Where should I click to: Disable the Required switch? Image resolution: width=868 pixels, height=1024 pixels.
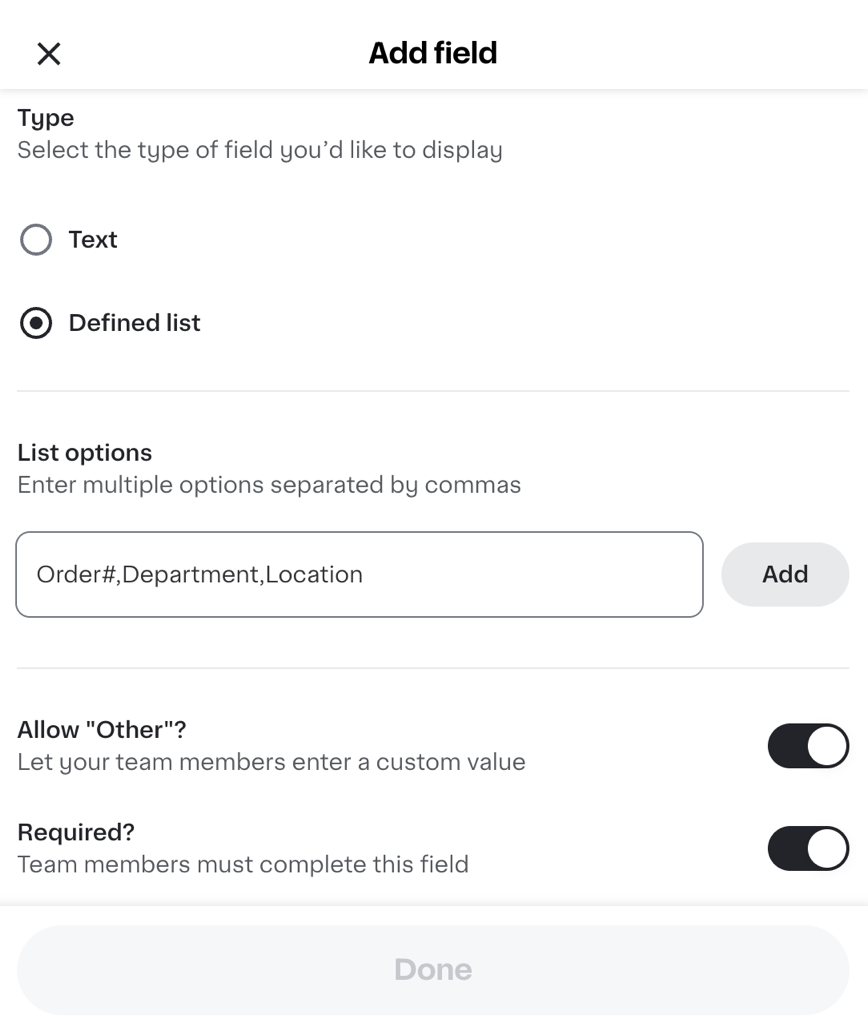point(808,848)
